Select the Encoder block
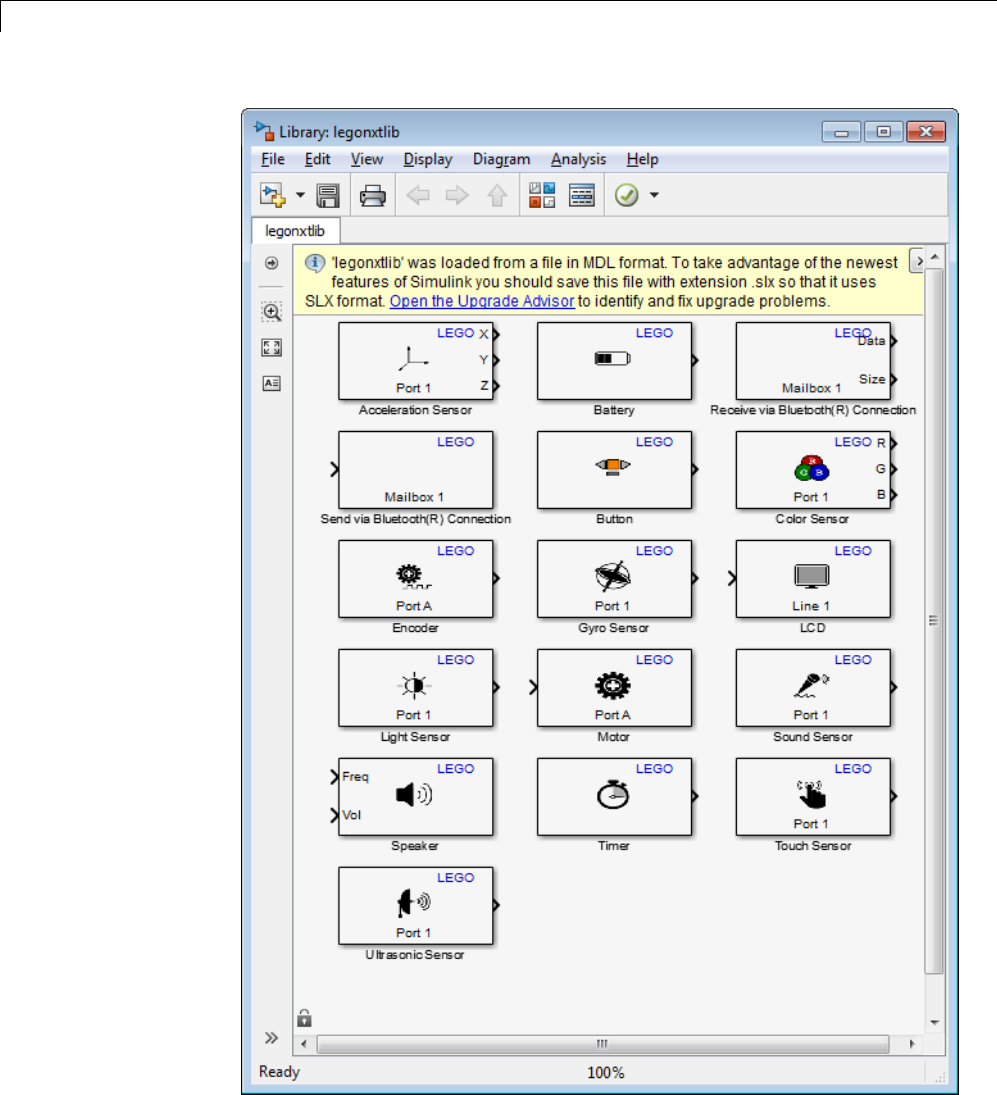Image resolution: width=997 pixels, height=1095 pixels. point(415,578)
